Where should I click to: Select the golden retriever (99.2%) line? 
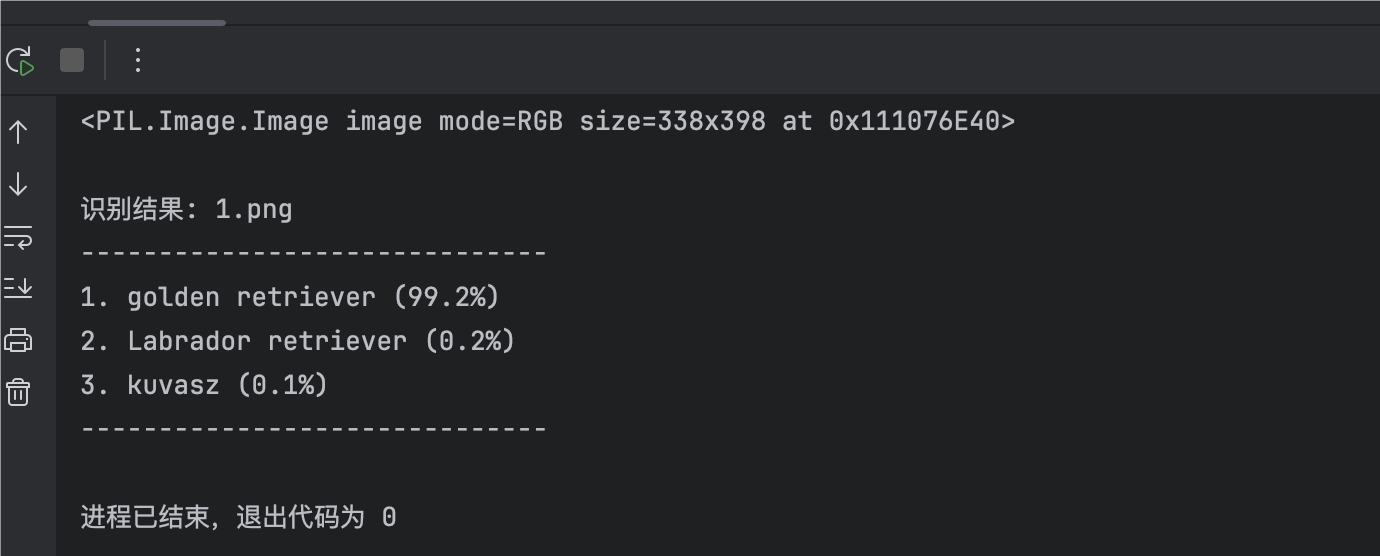(289, 297)
